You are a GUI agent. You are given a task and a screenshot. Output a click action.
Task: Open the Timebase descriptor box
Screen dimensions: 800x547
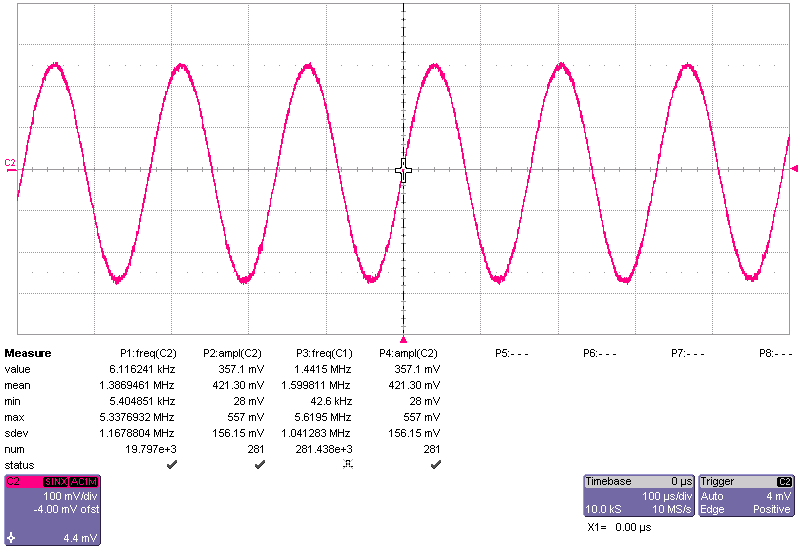639,495
